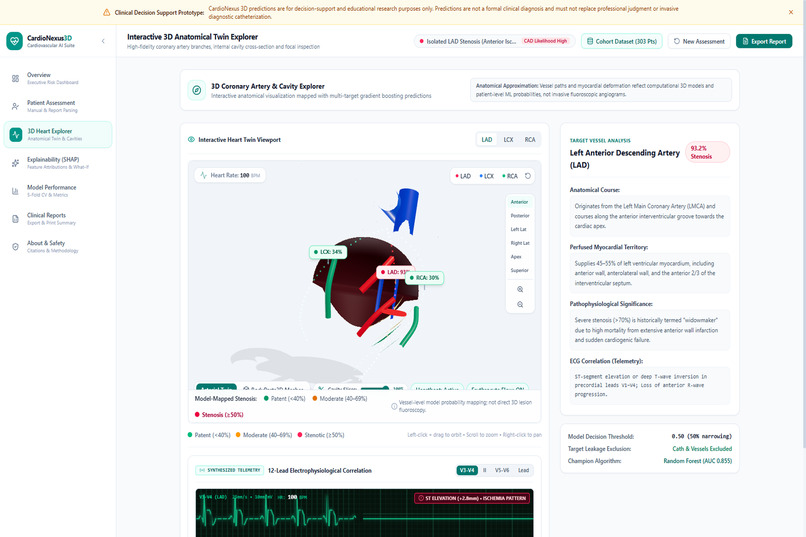Open Explainability (SHAP) via its sparkle icon
The width and height of the screenshot is (806, 537).
15,163
